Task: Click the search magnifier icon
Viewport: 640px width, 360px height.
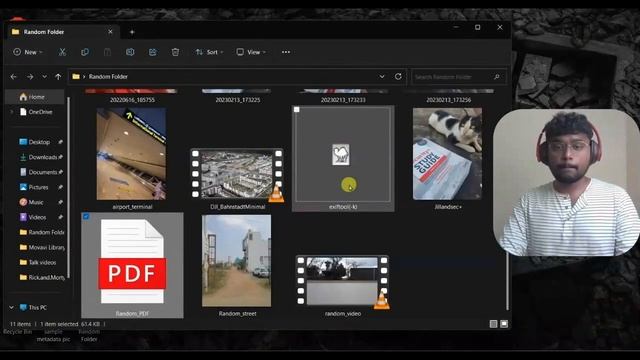Action: [x=497, y=77]
